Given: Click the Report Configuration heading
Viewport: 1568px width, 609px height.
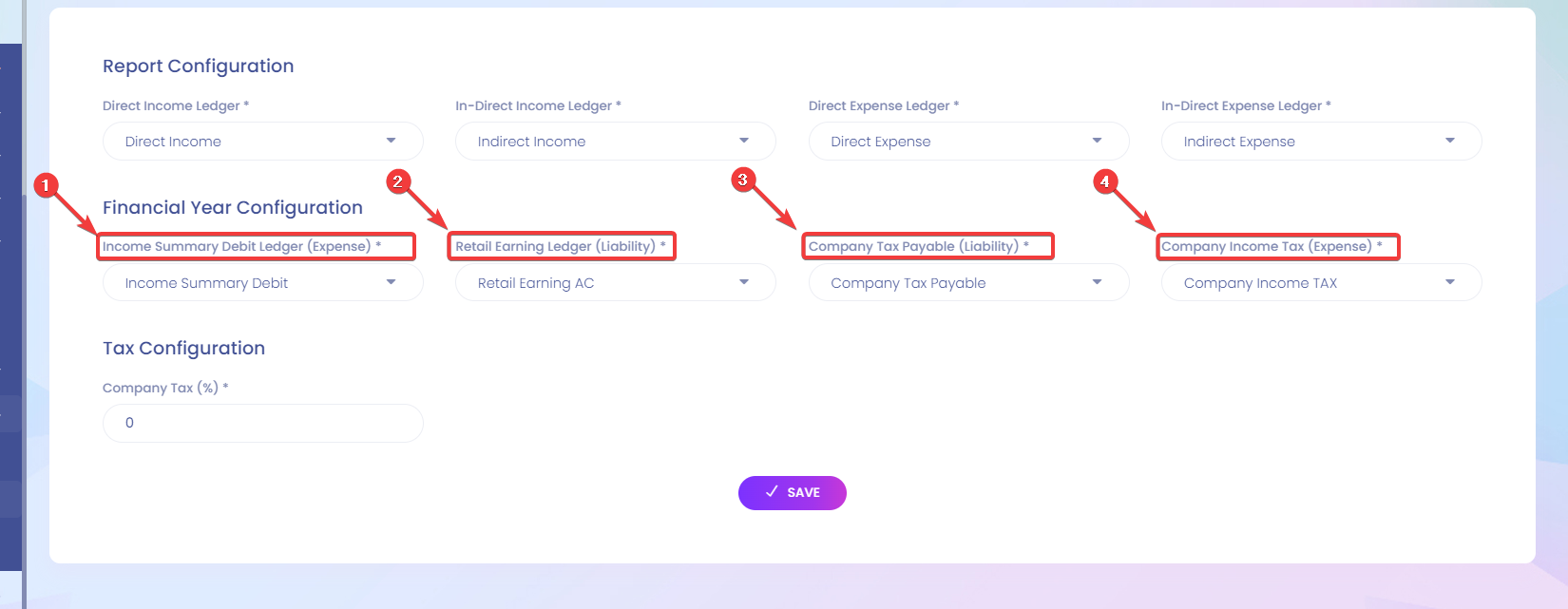Looking at the screenshot, I should coord(198,67).
